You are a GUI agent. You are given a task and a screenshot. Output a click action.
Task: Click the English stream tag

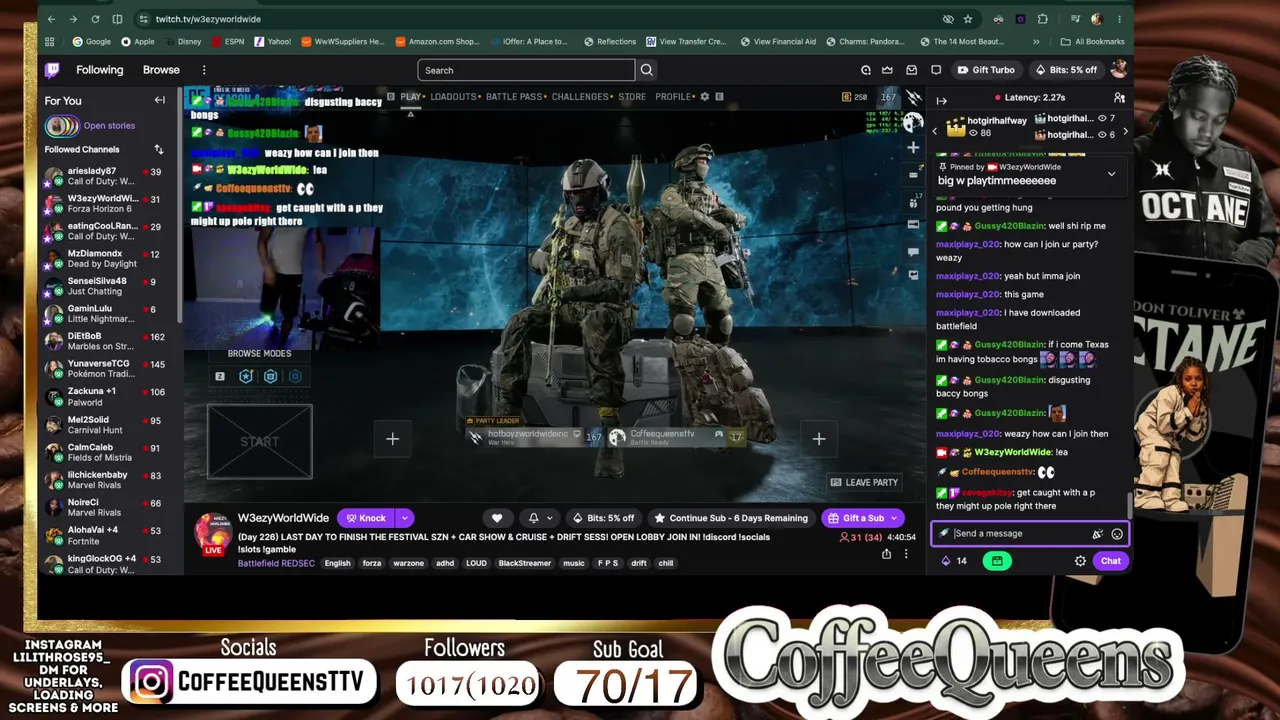[338, 564]
